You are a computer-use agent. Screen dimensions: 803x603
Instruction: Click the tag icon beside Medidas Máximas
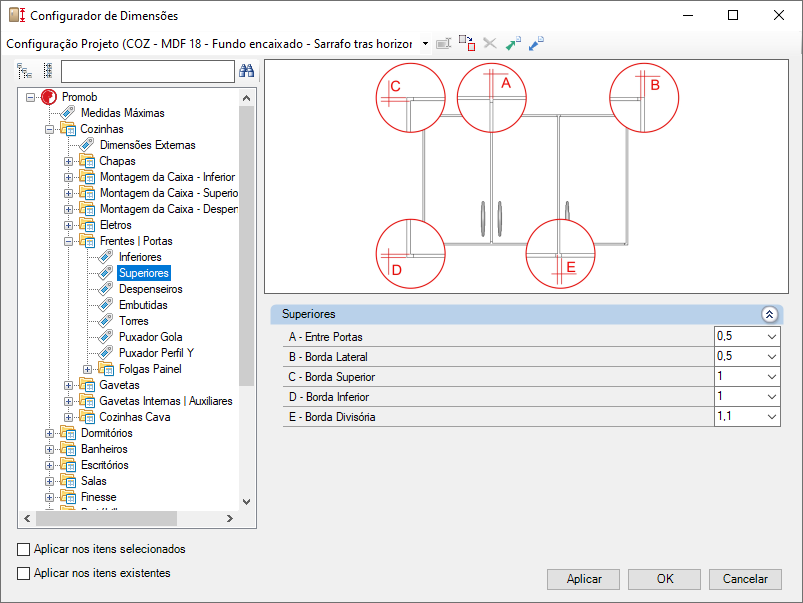pos(68,113)
